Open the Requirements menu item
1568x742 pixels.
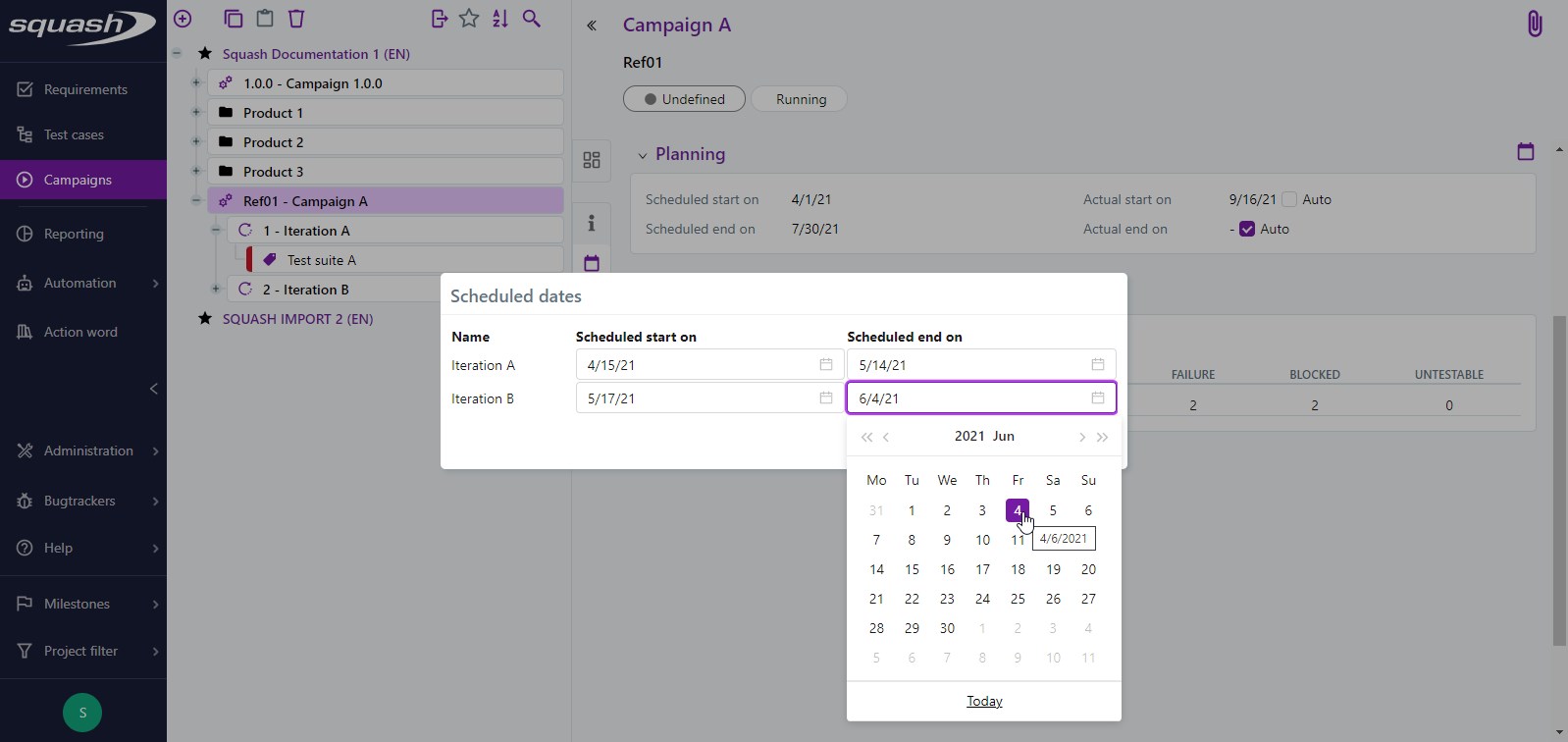point(84,89)
